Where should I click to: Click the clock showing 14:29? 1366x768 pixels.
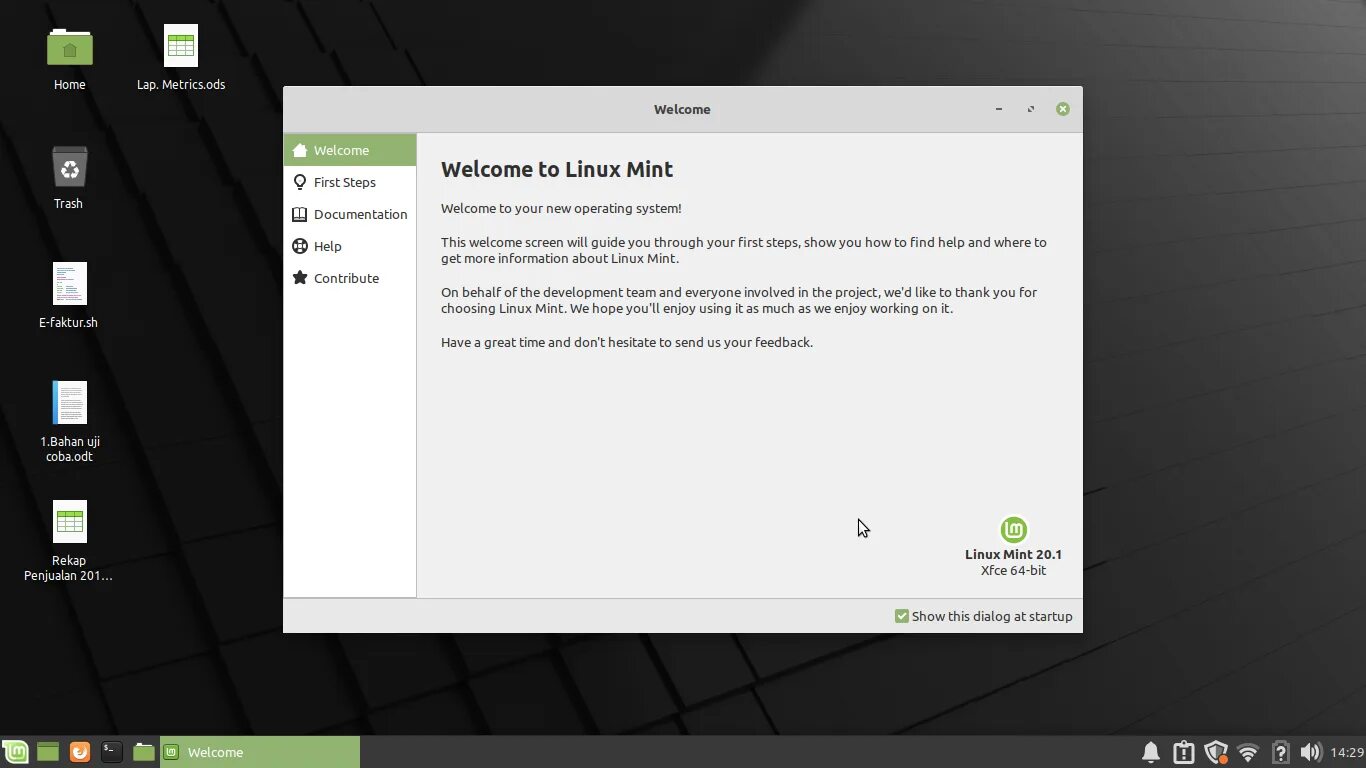1347,752
